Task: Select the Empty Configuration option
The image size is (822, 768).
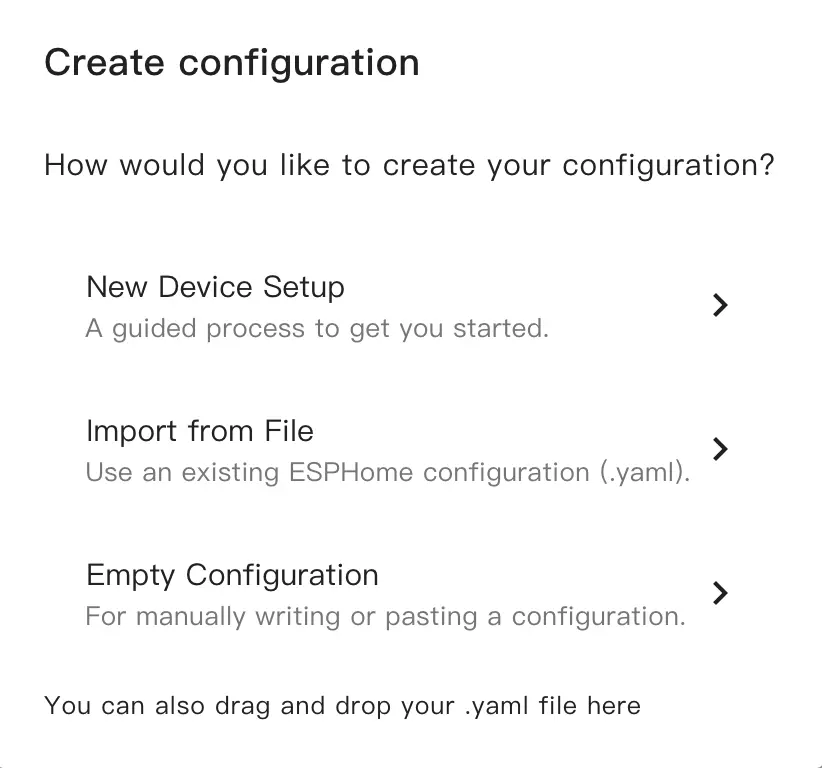Action: coord(232,576)
